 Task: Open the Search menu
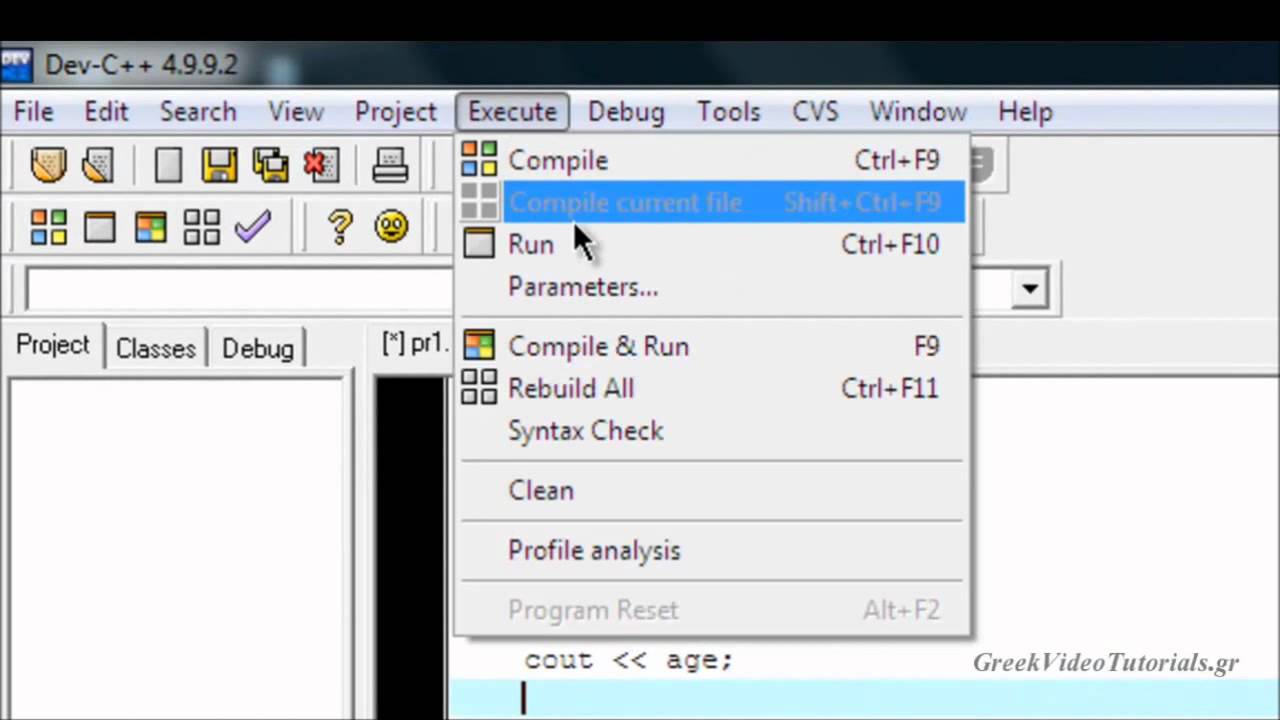(x=198, y=112)
